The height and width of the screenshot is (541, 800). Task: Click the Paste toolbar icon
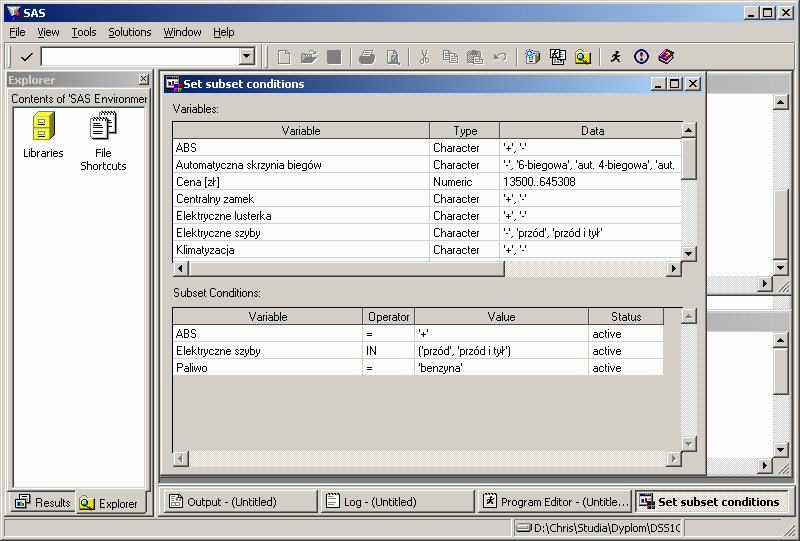tap(475, 57)
